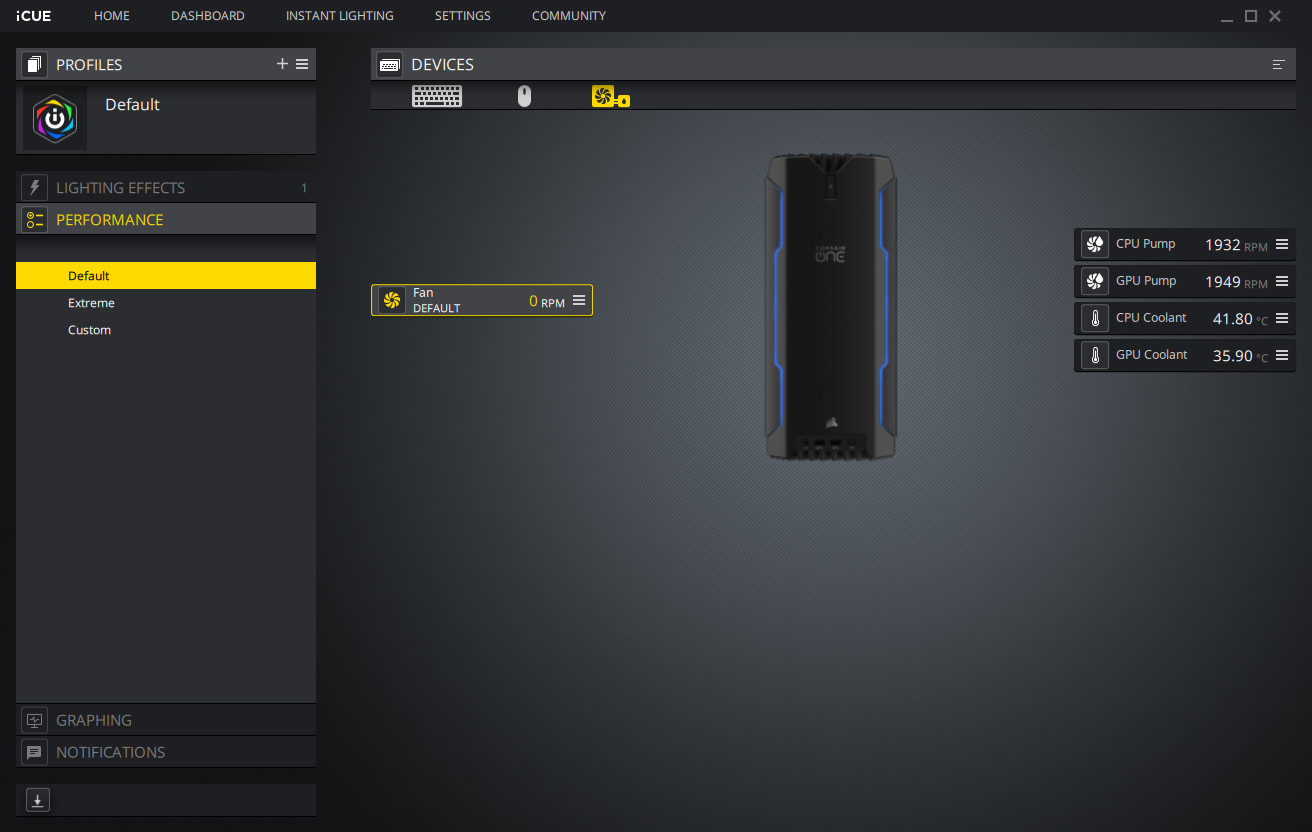
Task: Open the Profiles hamburger menu
Action: tap(302, 64)
